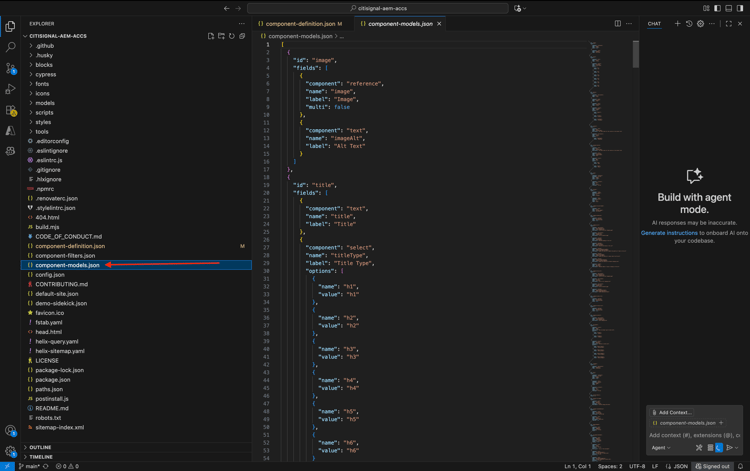
Task: Split the editor to the right
Action: 618,23
